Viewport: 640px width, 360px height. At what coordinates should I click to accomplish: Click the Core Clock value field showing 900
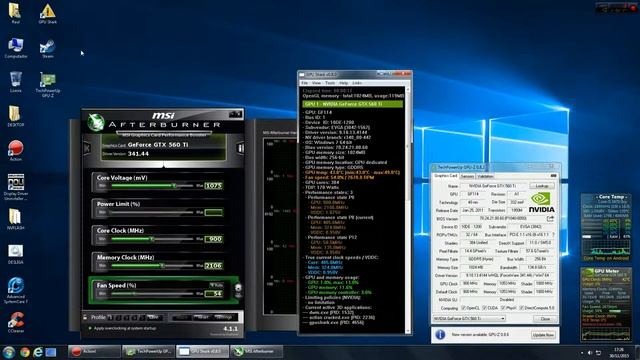[213, 239]
